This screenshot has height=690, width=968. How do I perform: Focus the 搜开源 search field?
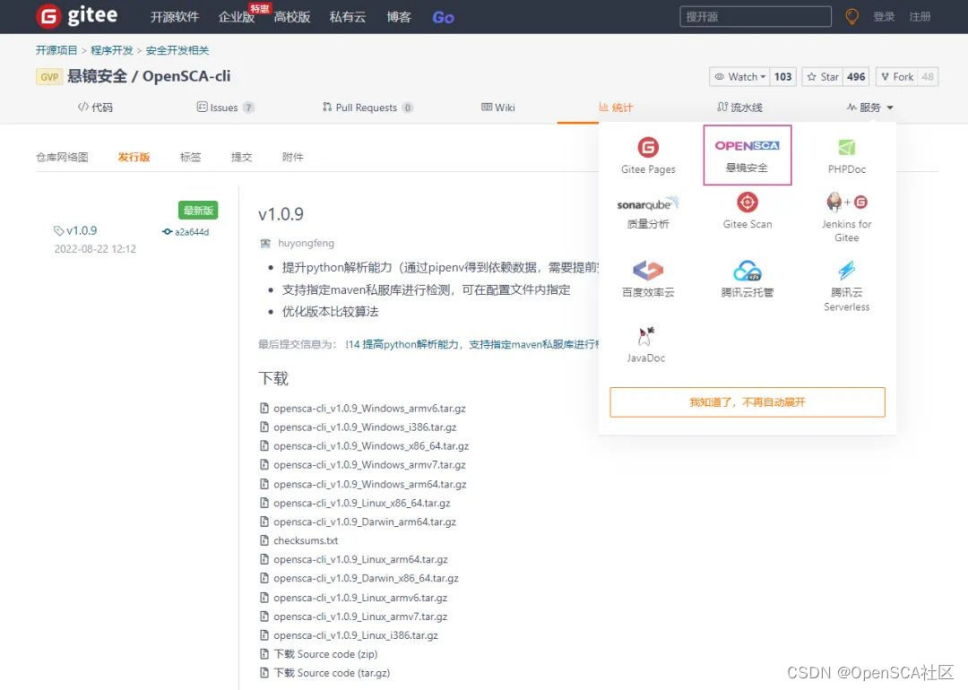click(x=756, y=17)
